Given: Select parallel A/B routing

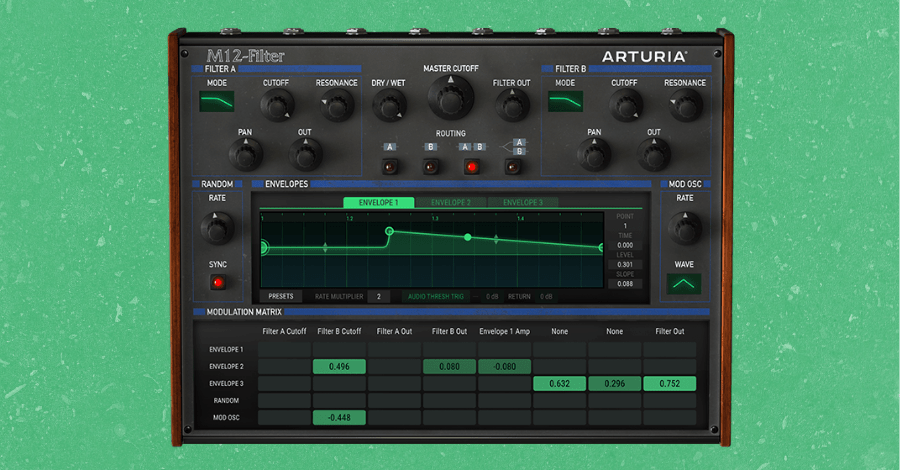Looking at the screenshot, I should 513,167.
